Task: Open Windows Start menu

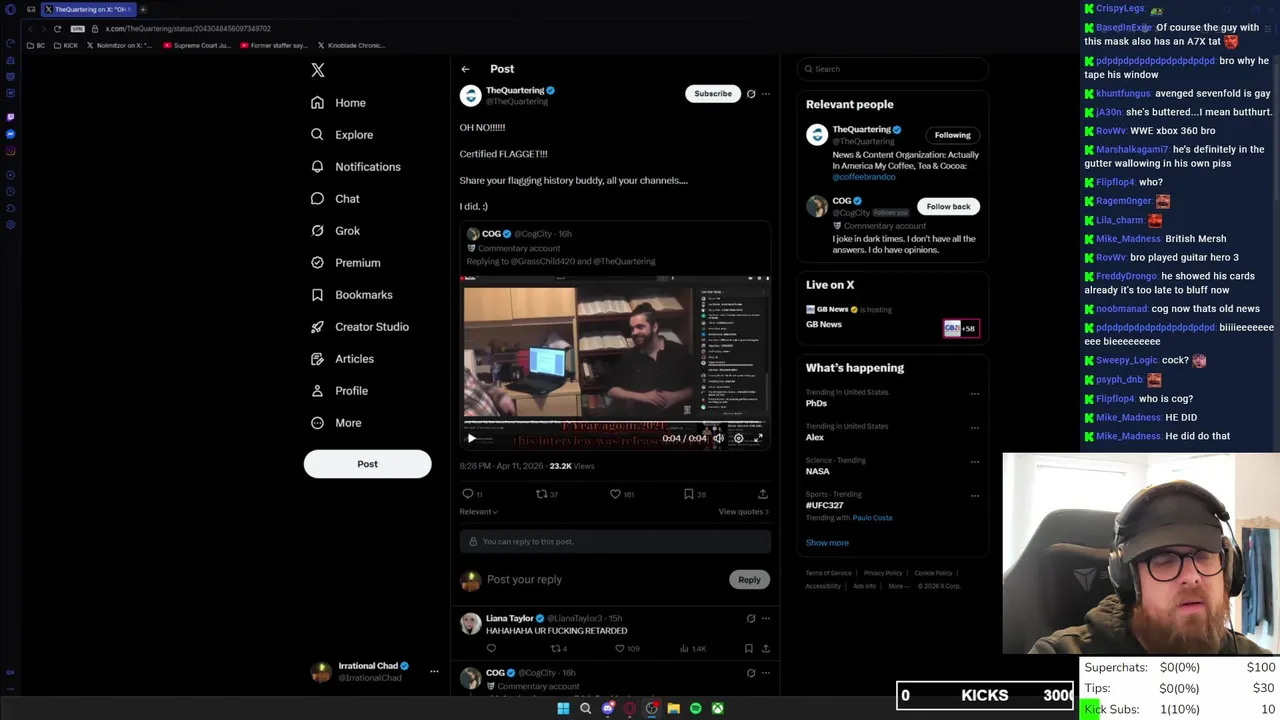Action: [563, 709]
